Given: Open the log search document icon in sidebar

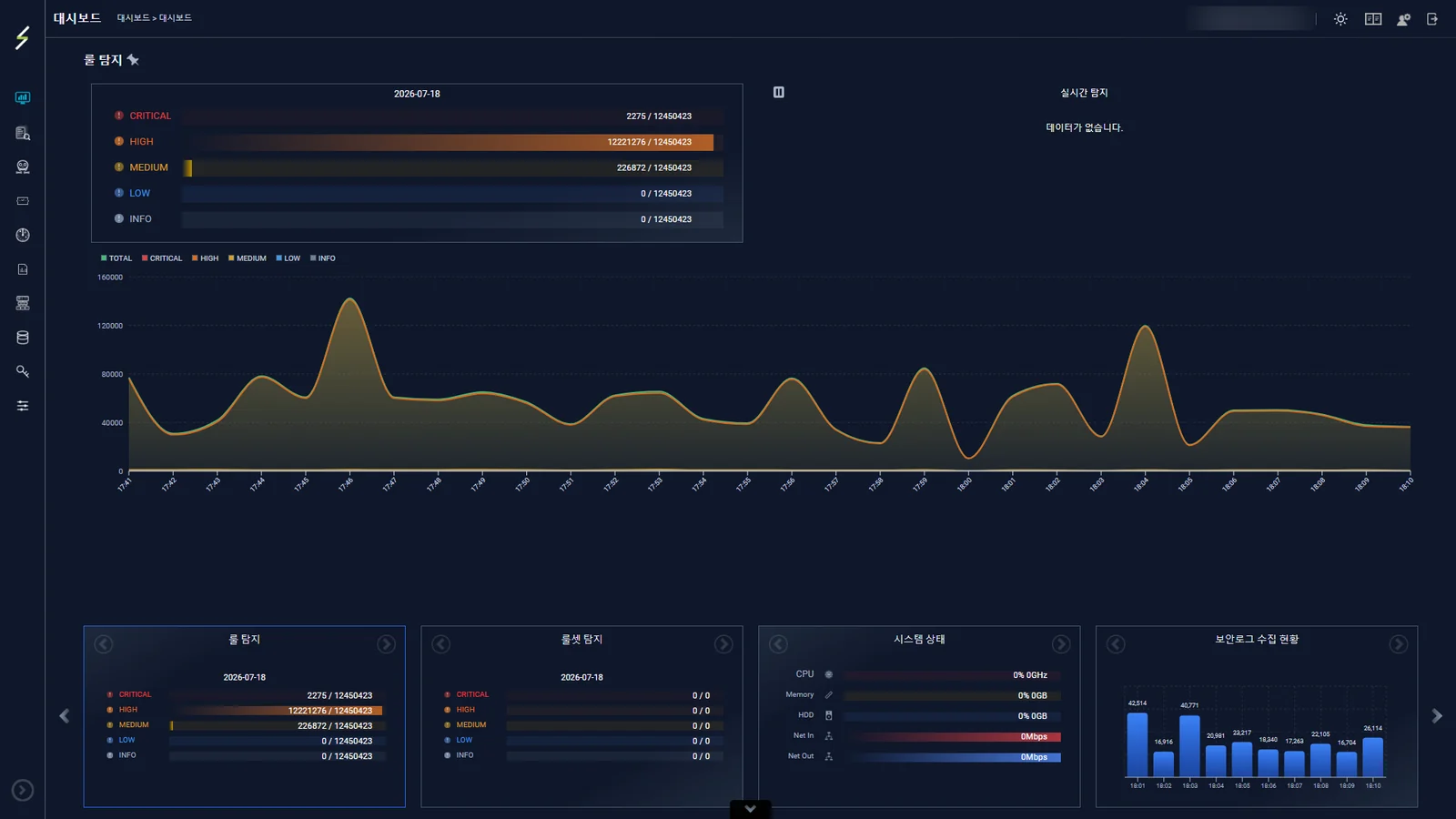Looking at the screenshot, I should (x=23, y=133).
